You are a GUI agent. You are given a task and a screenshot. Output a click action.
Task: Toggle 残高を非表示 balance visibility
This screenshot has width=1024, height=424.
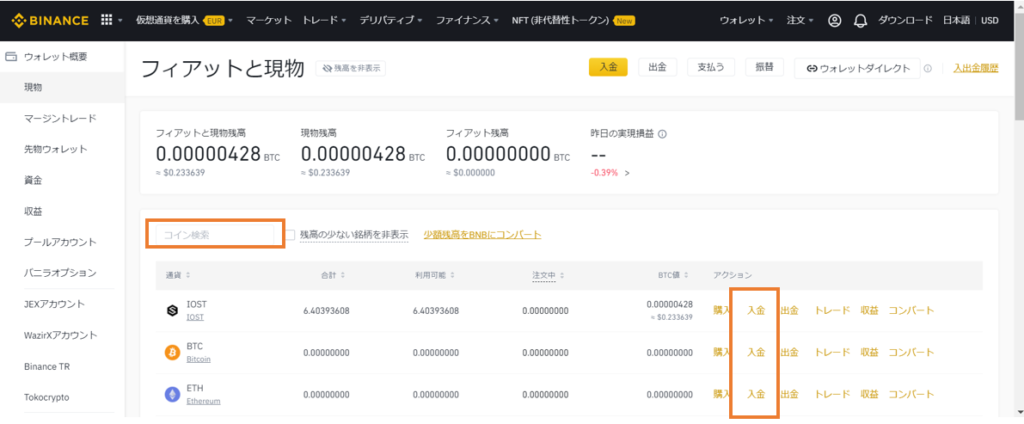pos(351,68)
